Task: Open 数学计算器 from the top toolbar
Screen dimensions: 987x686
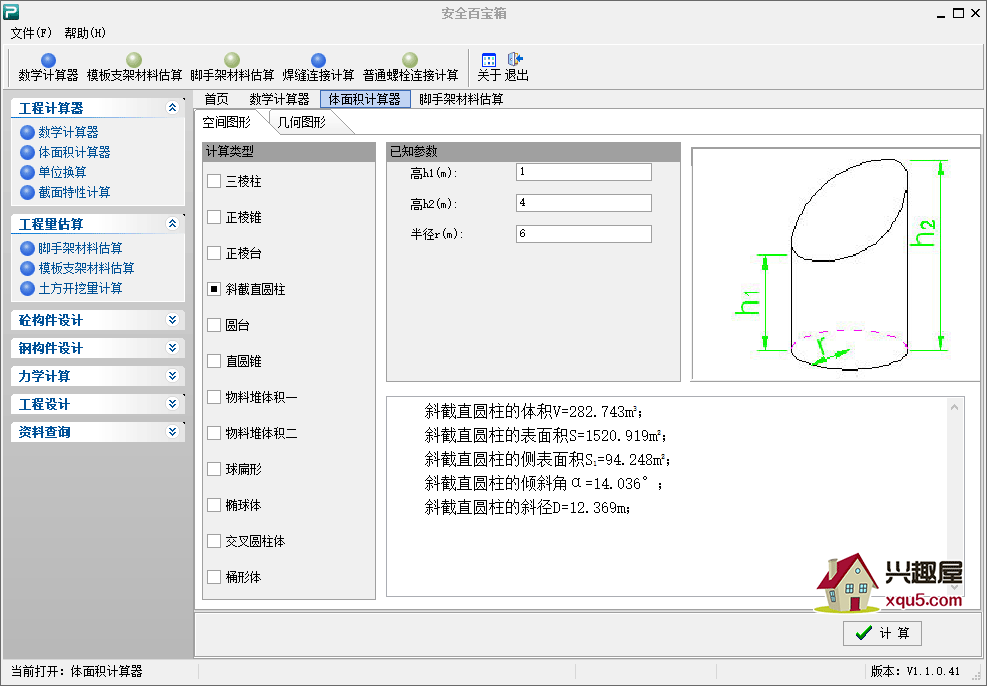Action: [48, 68]
